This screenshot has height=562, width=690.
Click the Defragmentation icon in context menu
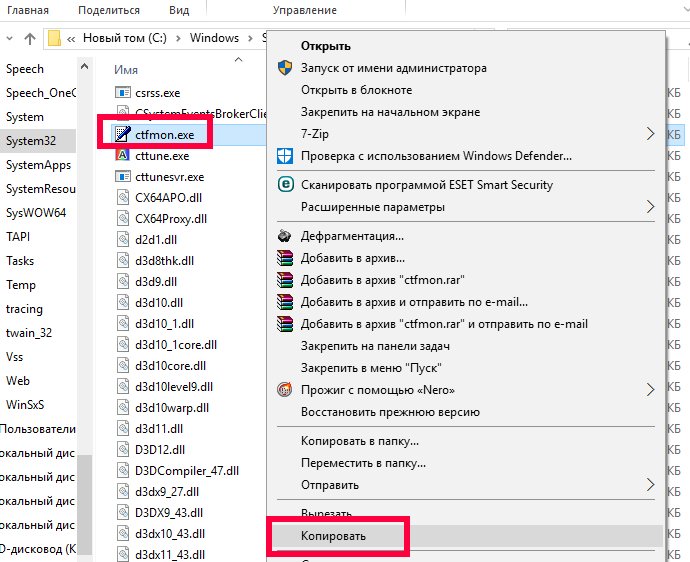click(x=285, y=236)
